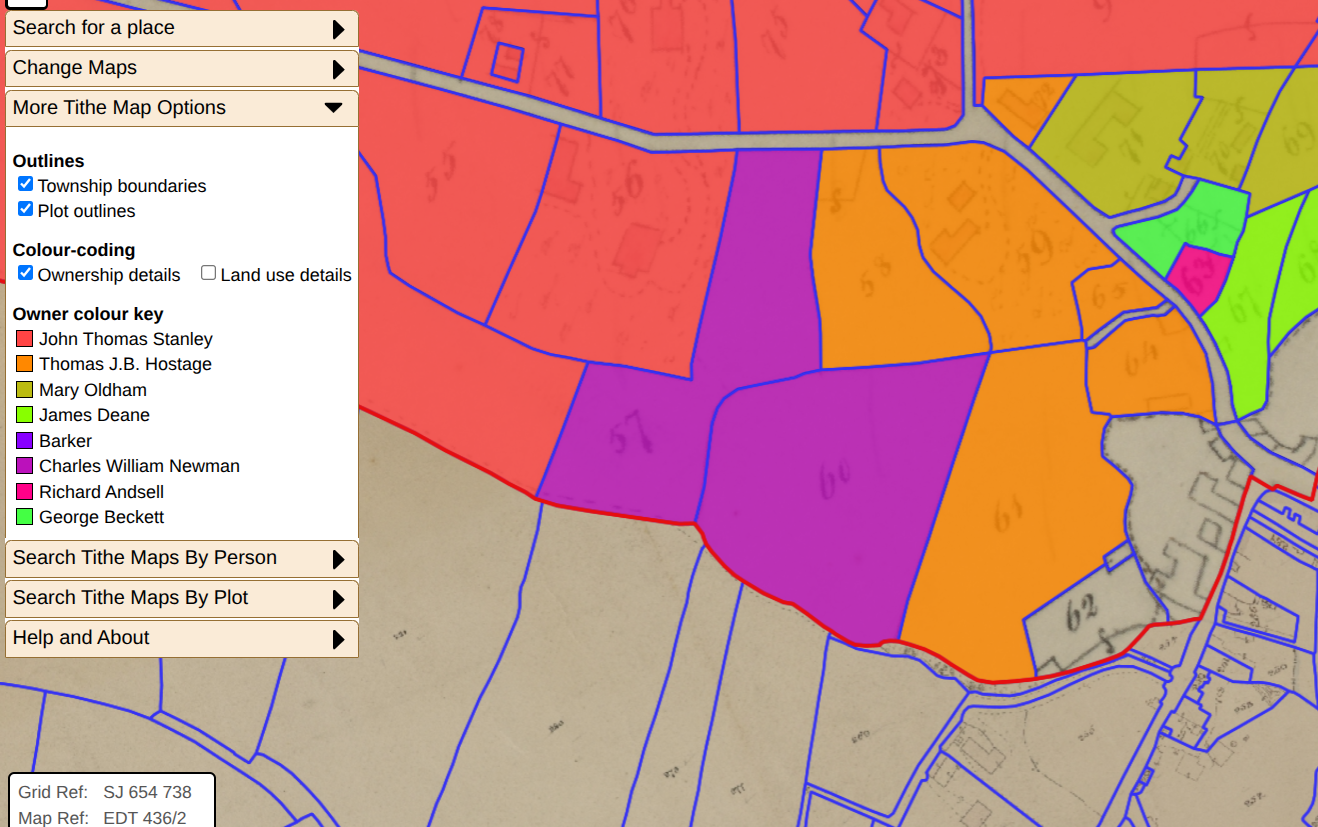The height and width of the screenshot is (827, 1318).
Task: Click James Deane lime green swatch
Action: pyautogui.click(x=24, y=415)
